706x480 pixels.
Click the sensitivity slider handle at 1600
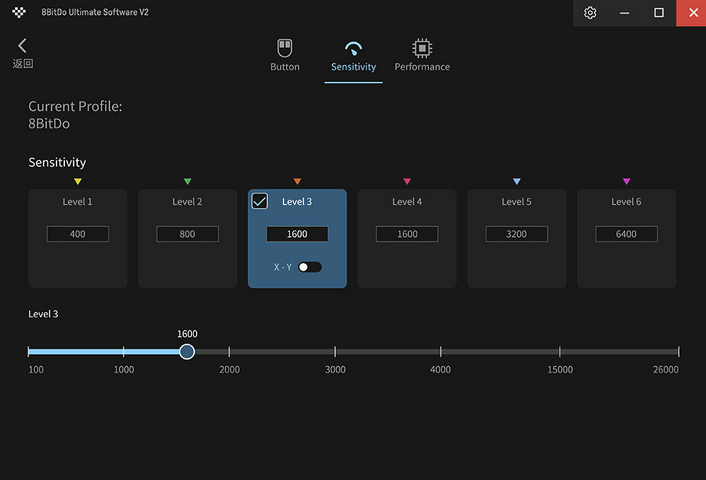point(187,352)
